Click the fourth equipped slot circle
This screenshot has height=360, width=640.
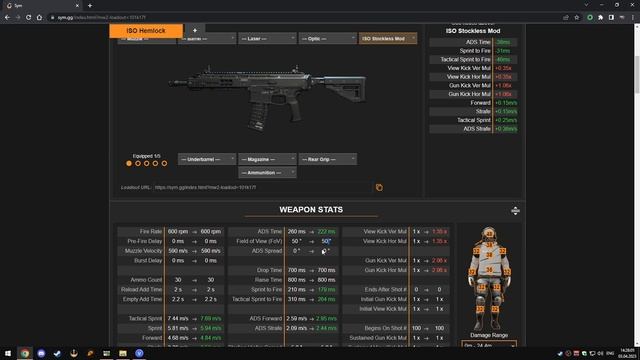coord(156,163)
